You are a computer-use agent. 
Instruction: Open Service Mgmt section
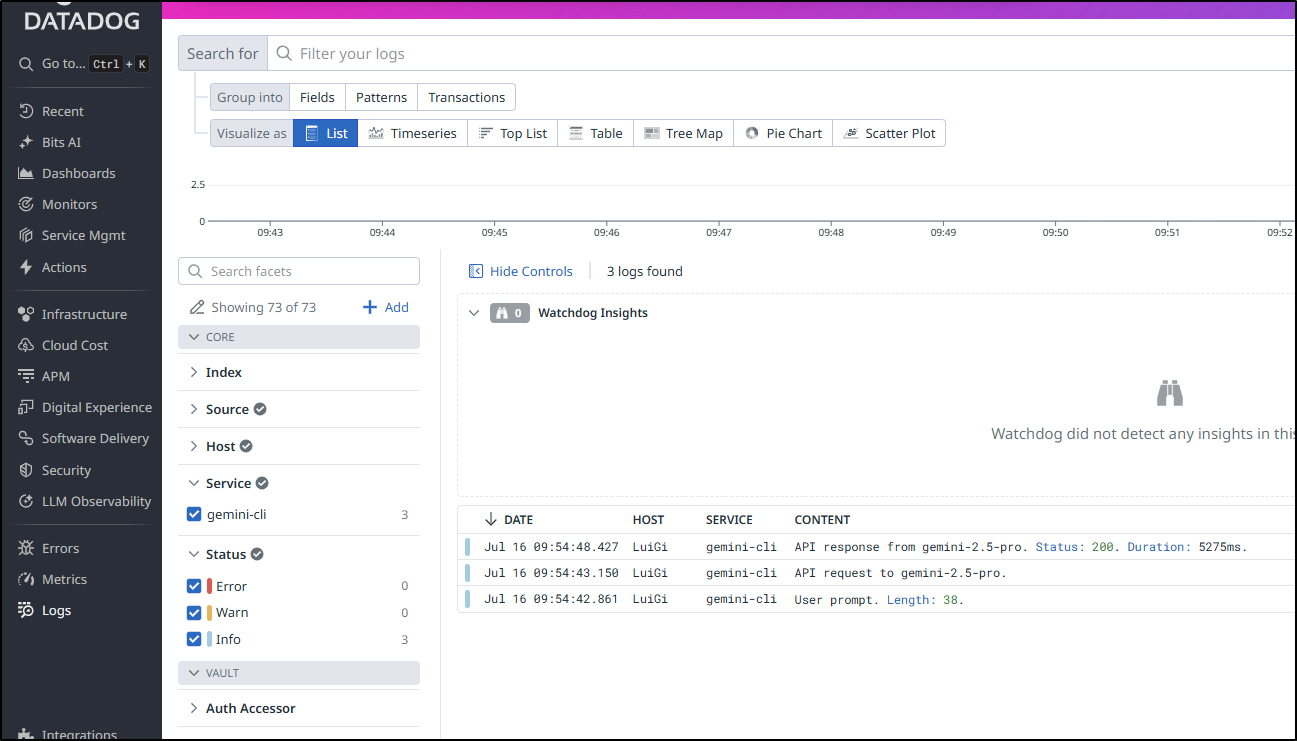point(83,235)
